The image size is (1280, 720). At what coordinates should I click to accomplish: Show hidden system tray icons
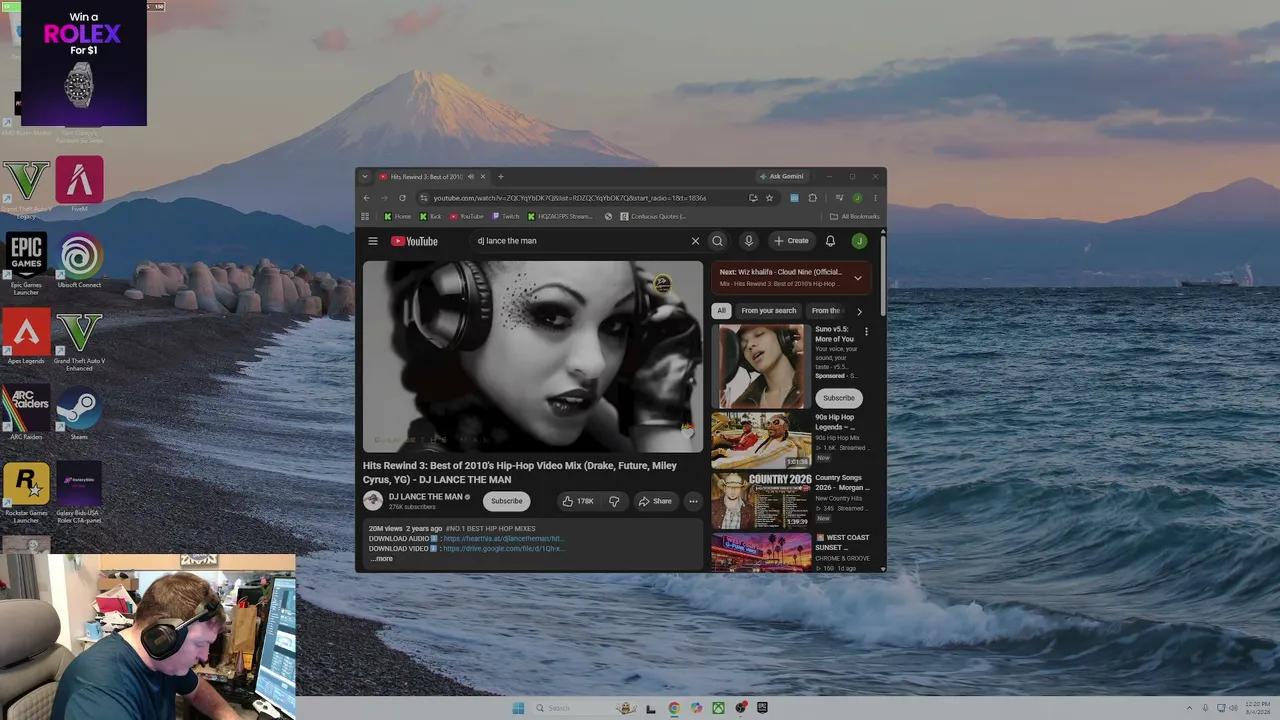pyautogui.click(x=1189, y=708)
